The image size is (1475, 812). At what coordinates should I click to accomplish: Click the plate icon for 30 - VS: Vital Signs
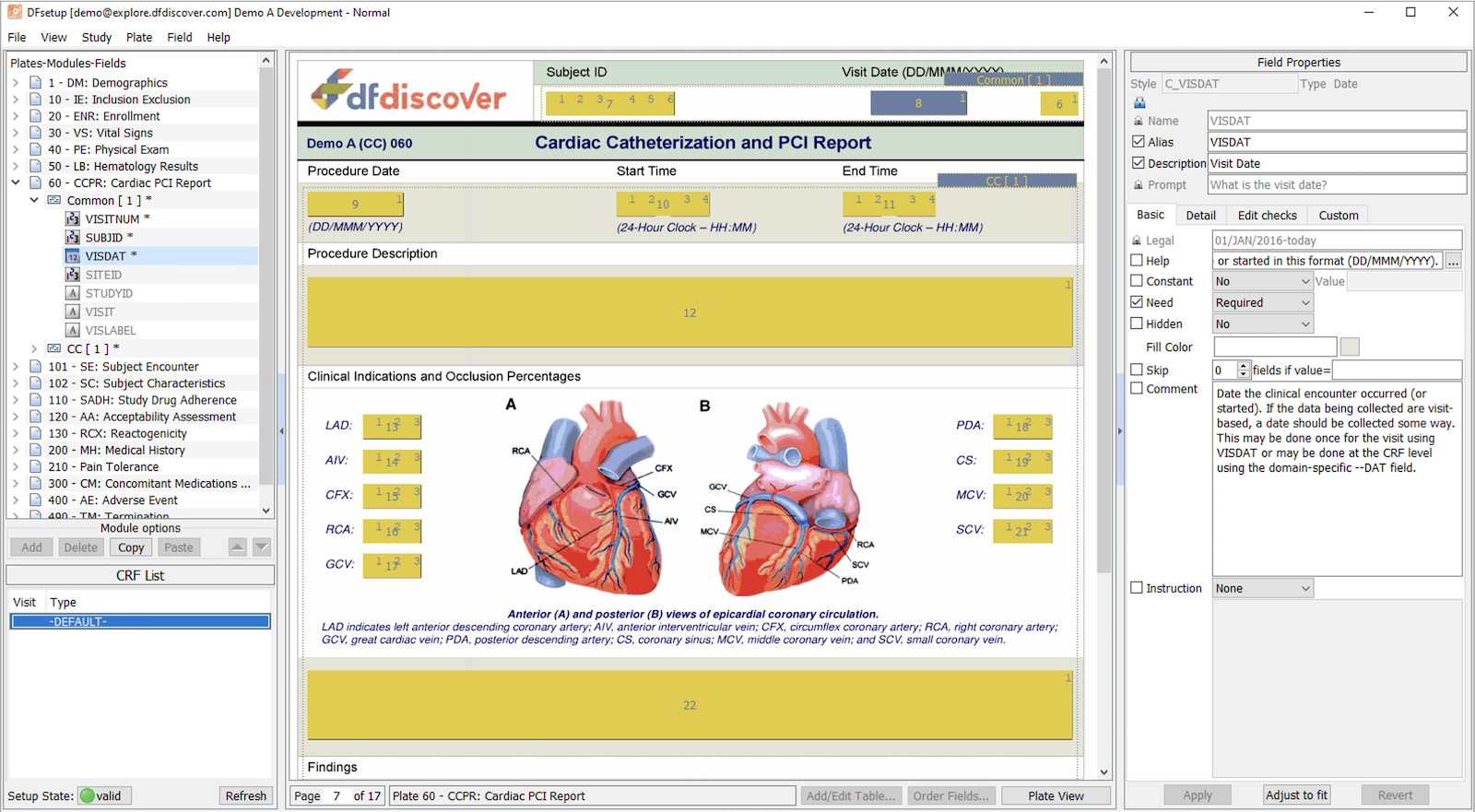36,133
